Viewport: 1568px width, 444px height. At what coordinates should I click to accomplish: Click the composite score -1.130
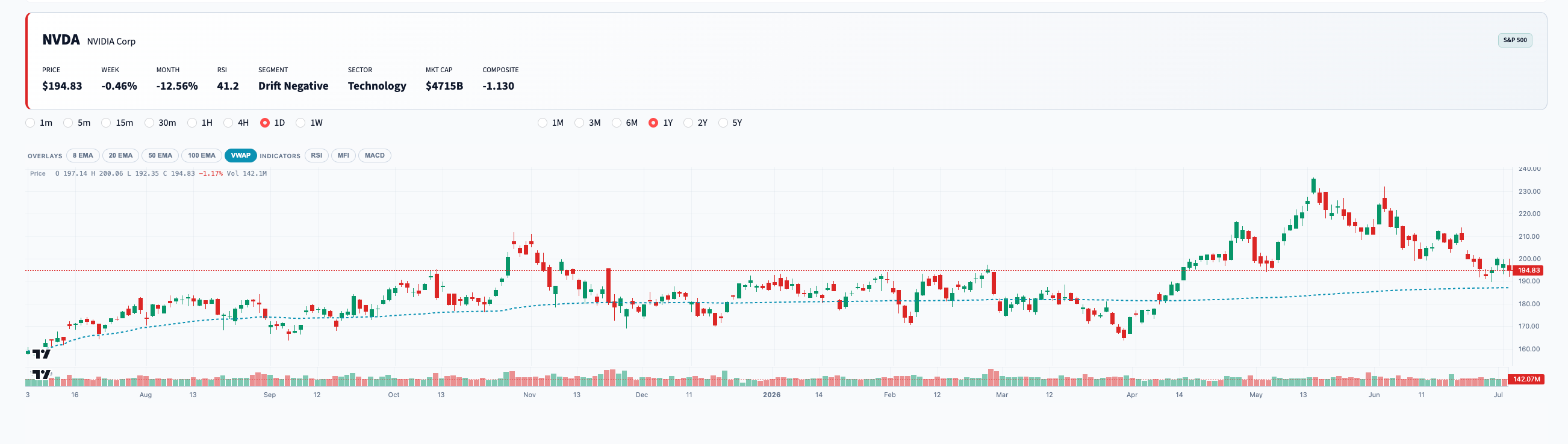[499, 87]
